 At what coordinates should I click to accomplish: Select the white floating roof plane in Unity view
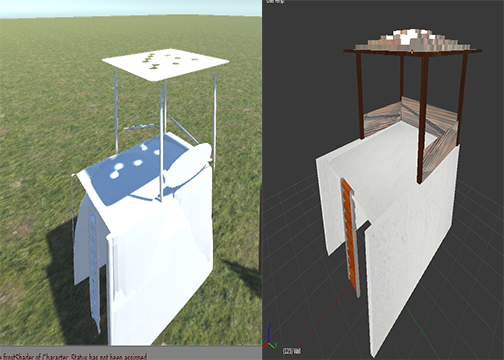pyautogui.click(x=165, y=64)
